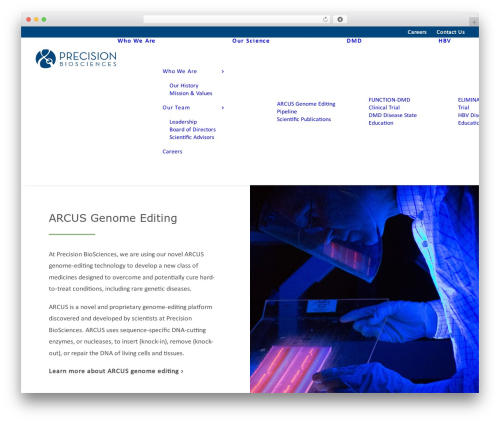Click the round download icon beside the address bar
This screenshot has width=500, height=423.
(x=340, y=19)
